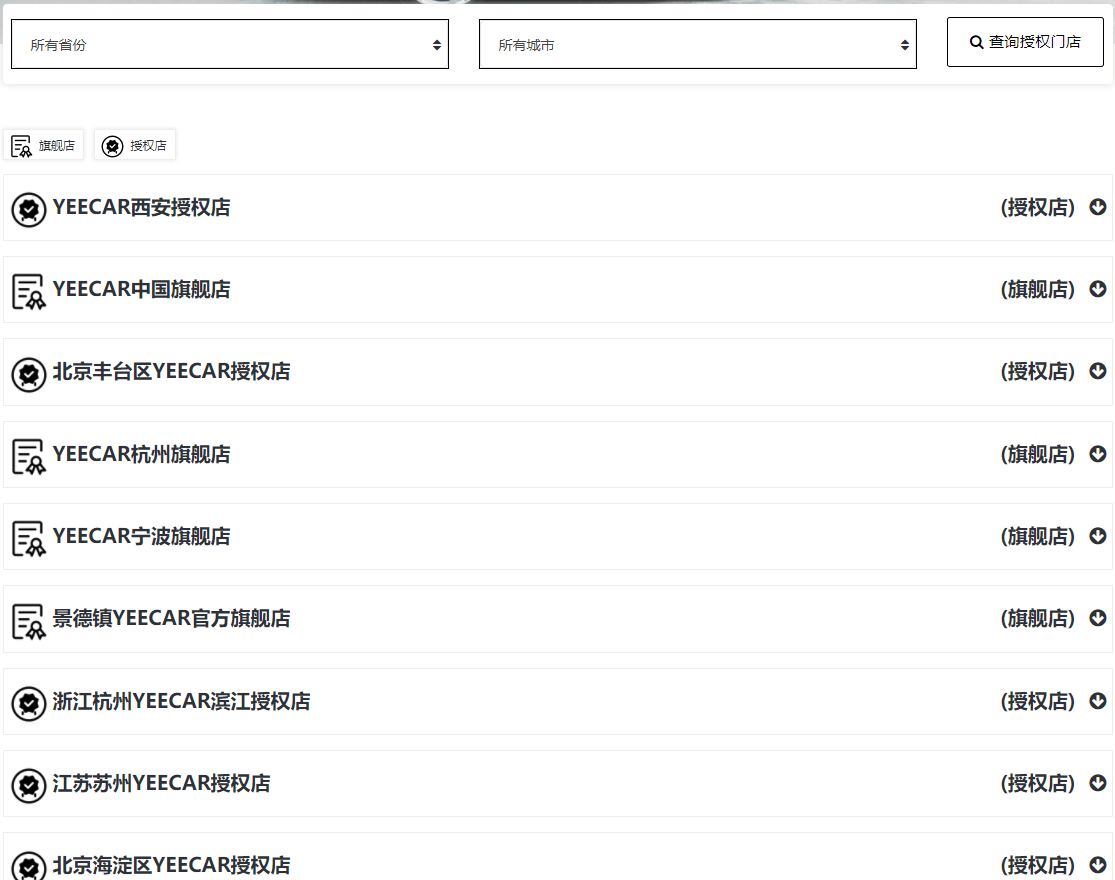Screen dimensions: 1115x880
Task: Click badge icon beside 浙江杭州YEECAR滨江授权店
Action: (x=29, y=704)
